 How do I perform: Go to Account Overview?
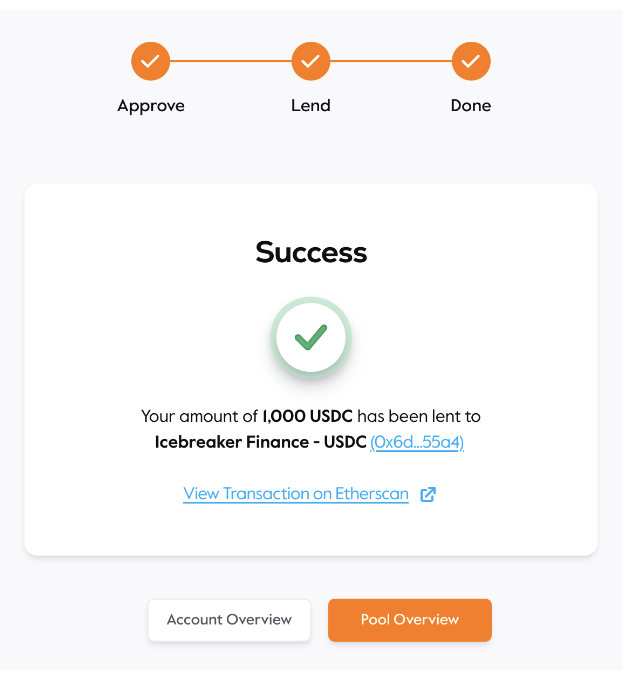[x=229, y=620]
